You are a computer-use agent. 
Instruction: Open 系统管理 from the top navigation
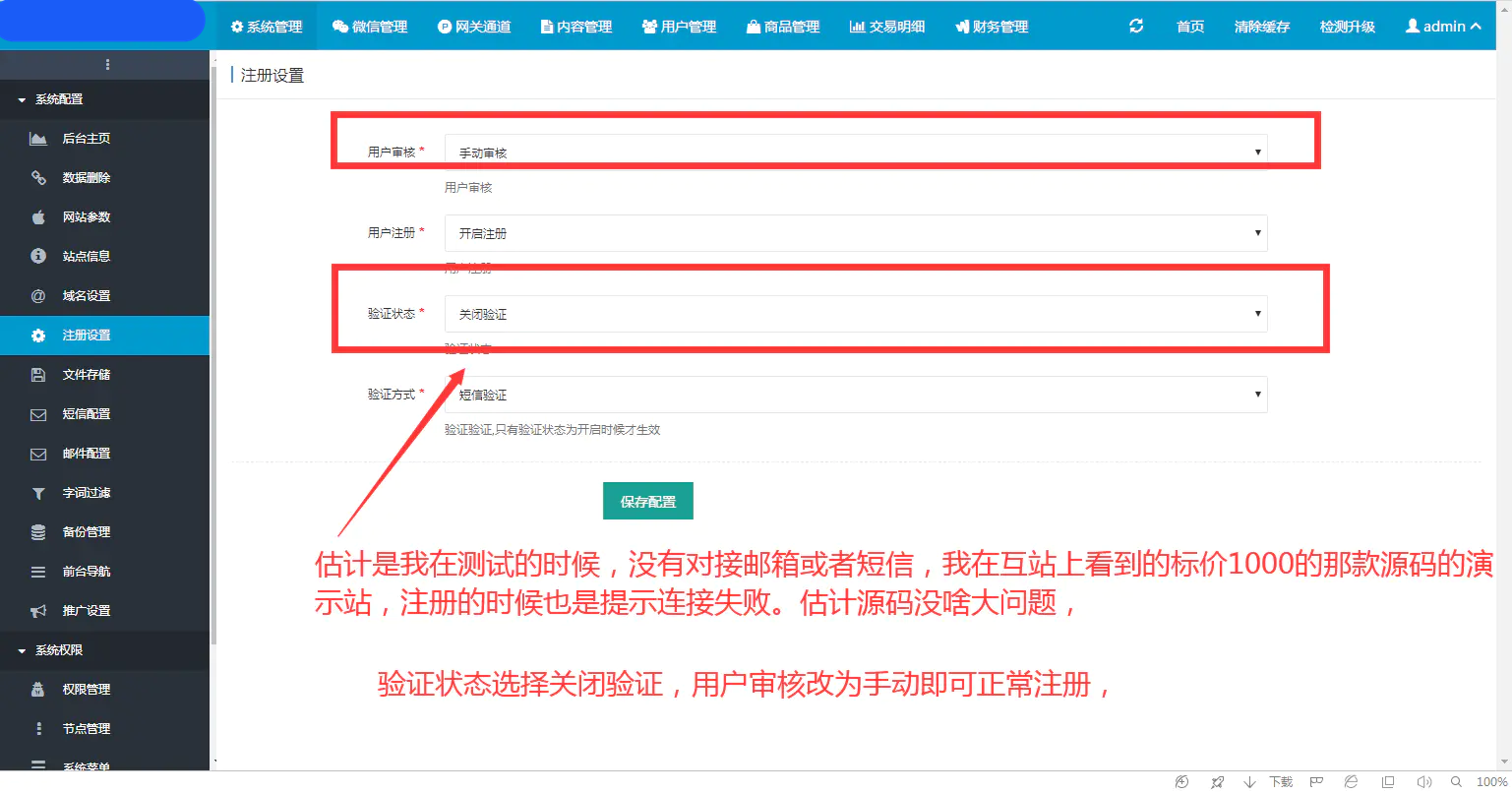[266, 27]
